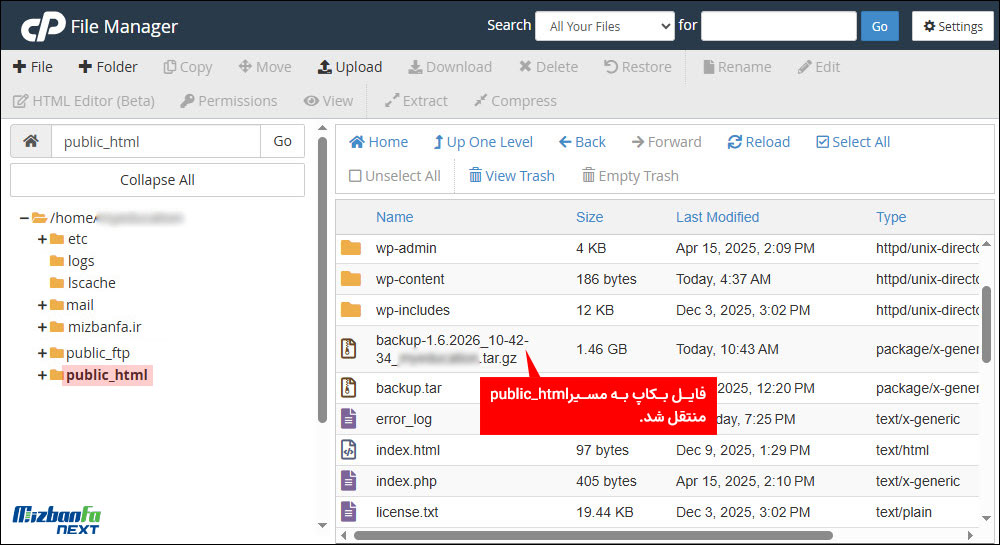The image size is (1000, 545).
Task: Expand the mail folder tree node
Action: 42,305
